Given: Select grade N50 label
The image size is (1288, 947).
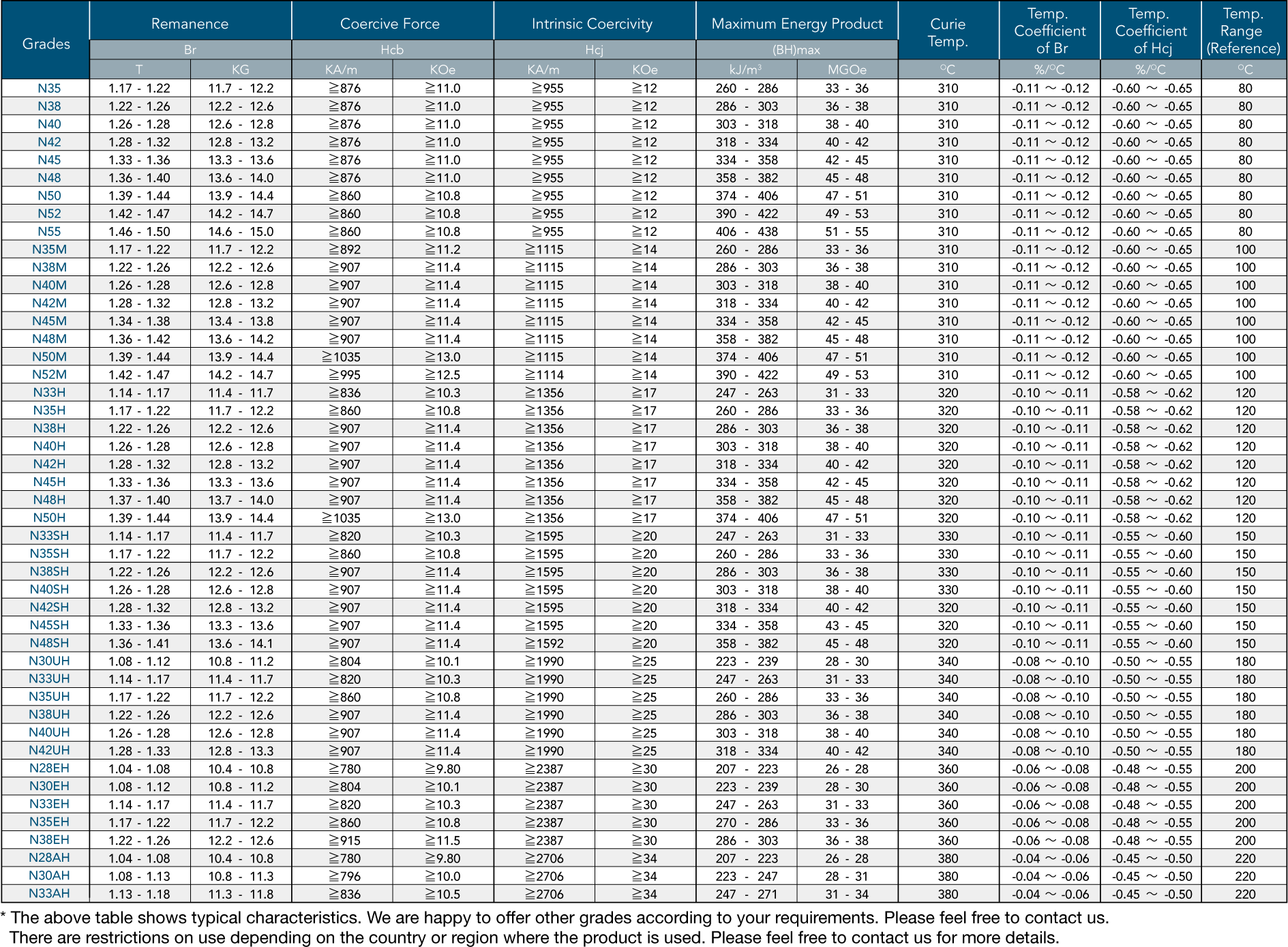Looking at the screenshot, I should click(x=49, y=196).
